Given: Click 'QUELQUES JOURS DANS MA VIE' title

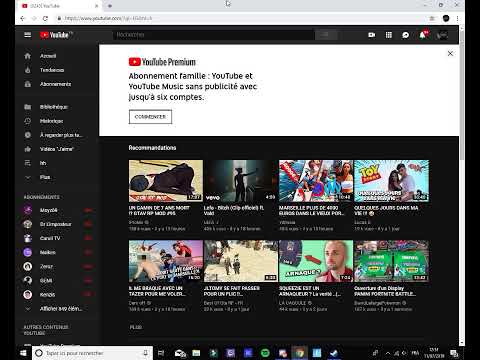Looking at the screenshot, I should click(x=386, y=210).
